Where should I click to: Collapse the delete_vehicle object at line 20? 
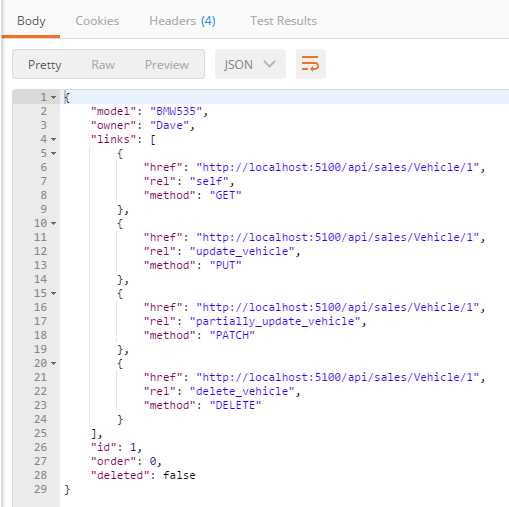pos(53,363)
